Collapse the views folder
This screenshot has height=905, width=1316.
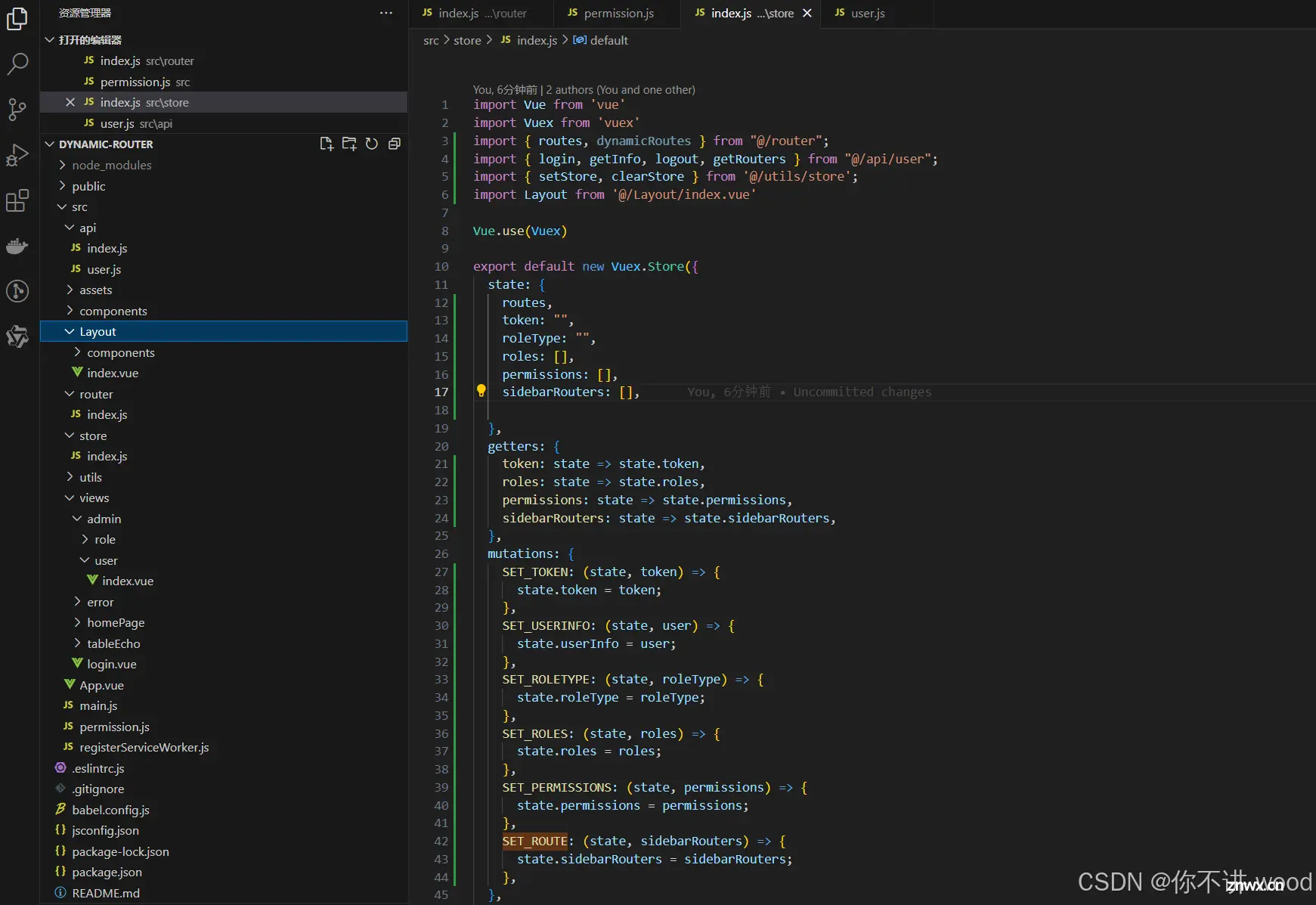[224, 497]
